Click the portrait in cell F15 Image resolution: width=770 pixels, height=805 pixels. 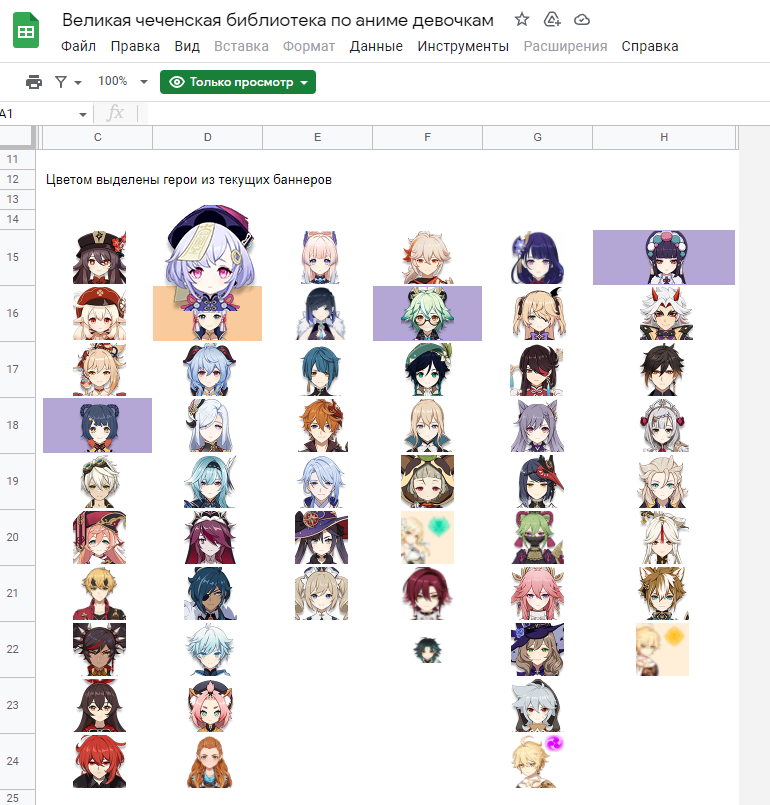click(427, 257)
